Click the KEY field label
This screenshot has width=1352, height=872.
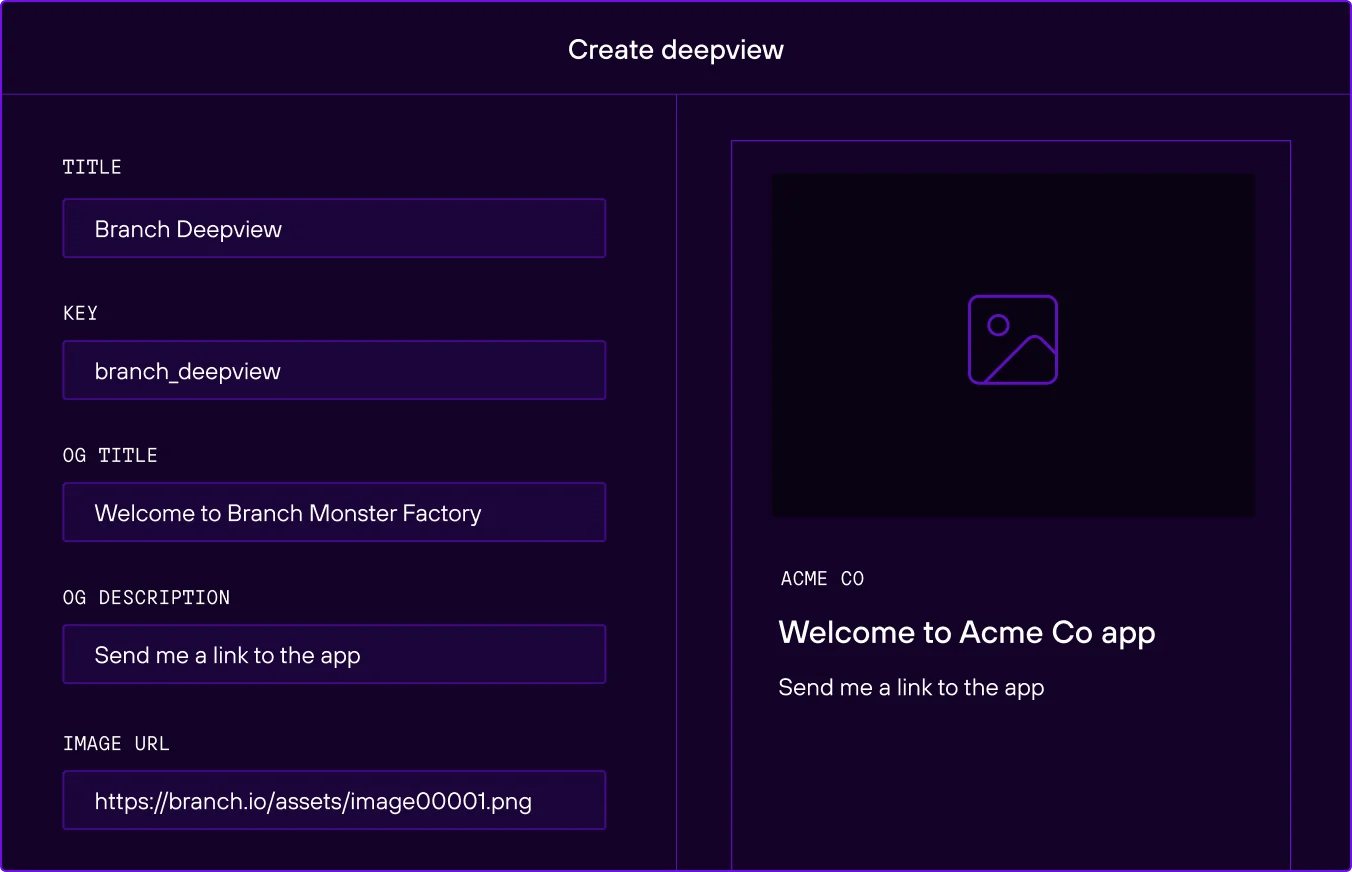click(x=80, y=313)
